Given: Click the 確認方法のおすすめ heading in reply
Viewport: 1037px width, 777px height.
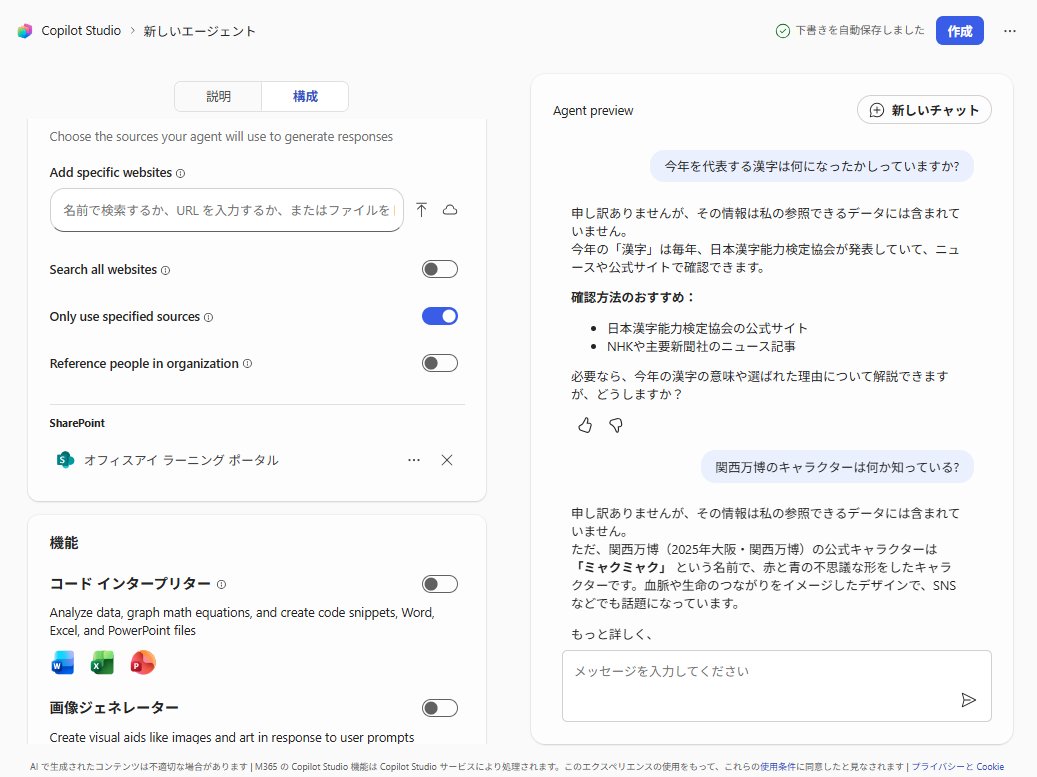Looking at the screenshot, I should click(x=633, y=298).
